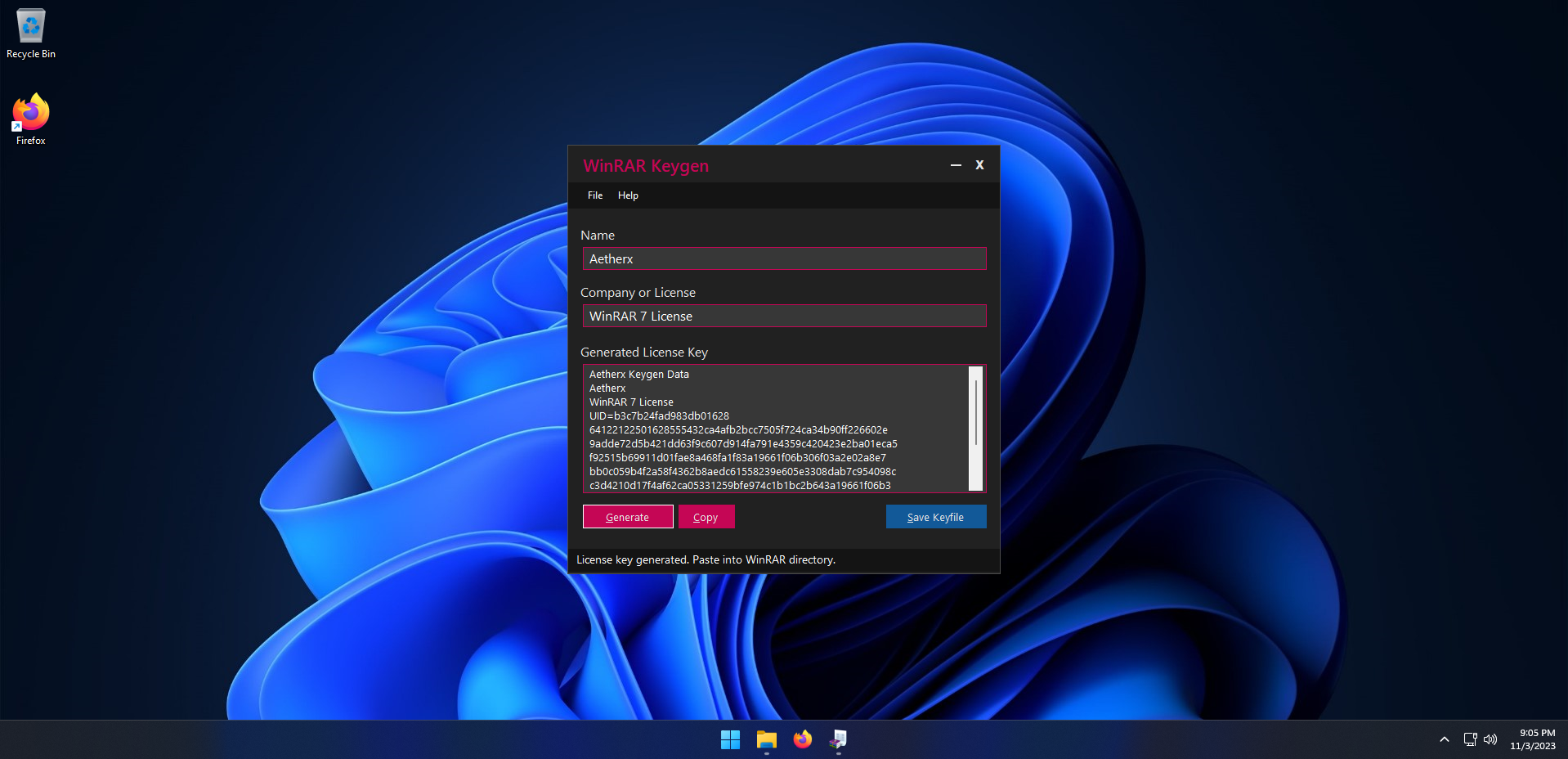Click the key line starting with "f92515b699"
Screen dimensions: 1568x759
[737, 458]
